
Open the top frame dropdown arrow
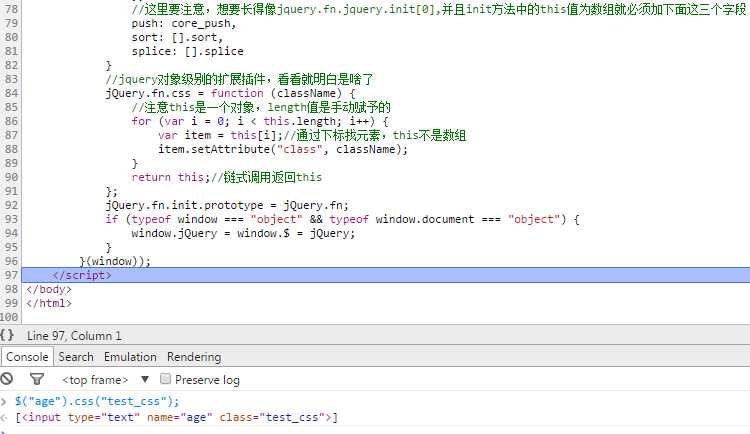[x=145, y=379]
